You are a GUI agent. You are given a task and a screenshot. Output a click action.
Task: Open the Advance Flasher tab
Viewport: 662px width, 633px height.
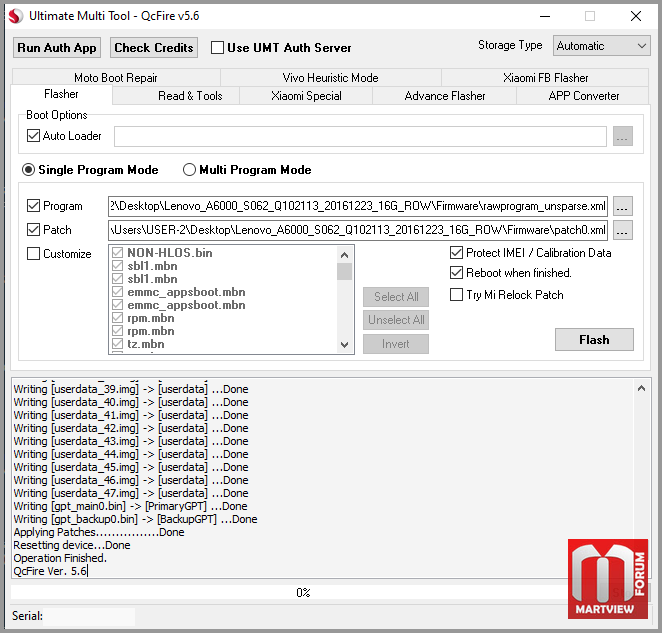[x=445, y=95]
